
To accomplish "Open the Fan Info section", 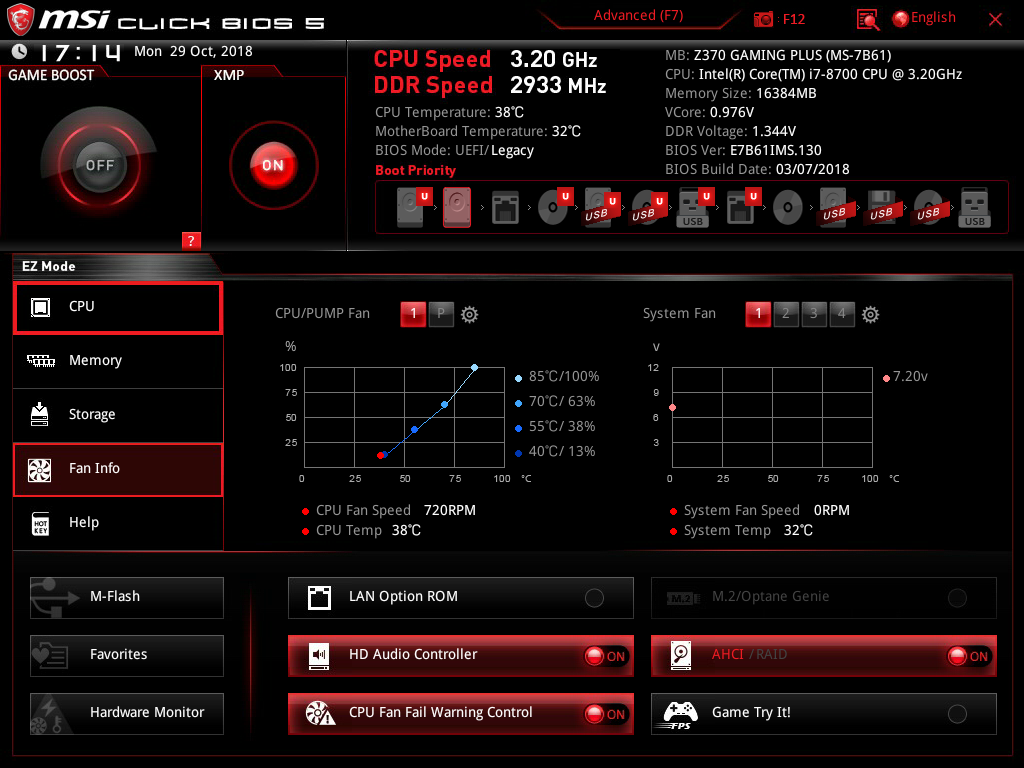I will coord(118,469).
